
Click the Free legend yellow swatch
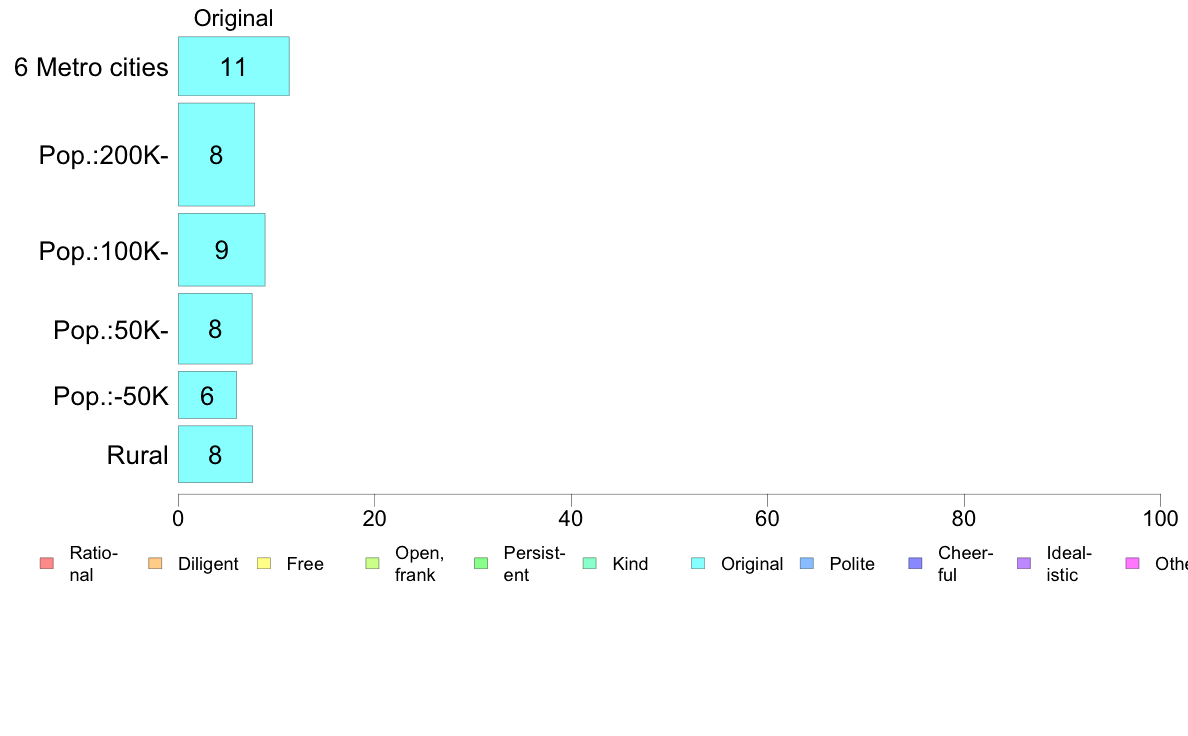click(264, 564)
